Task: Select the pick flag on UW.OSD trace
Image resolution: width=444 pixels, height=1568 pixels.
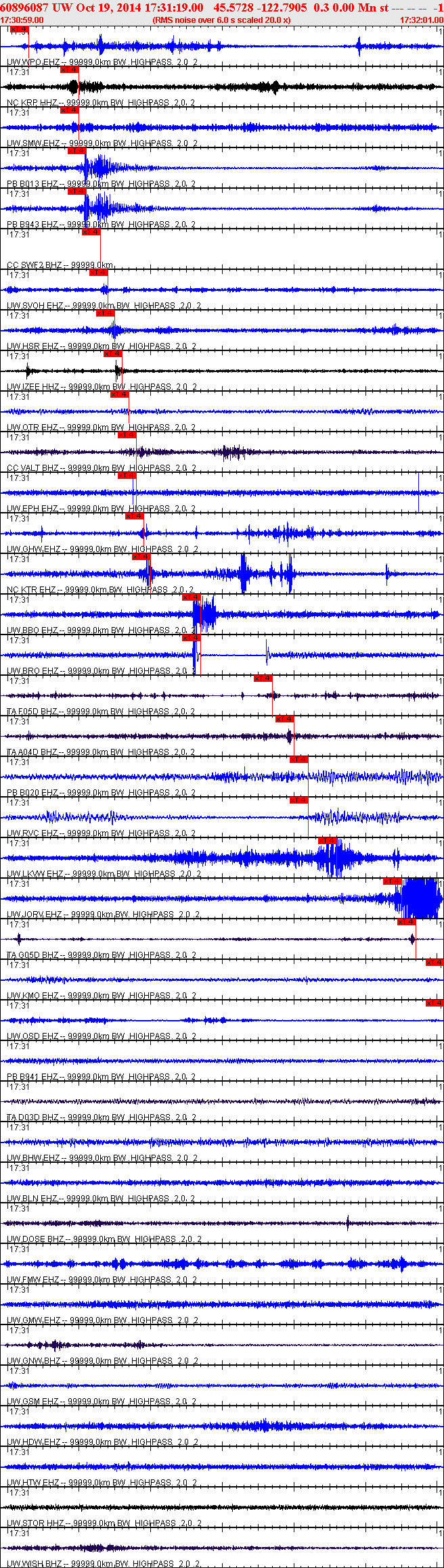Action: coord(435,1003)
